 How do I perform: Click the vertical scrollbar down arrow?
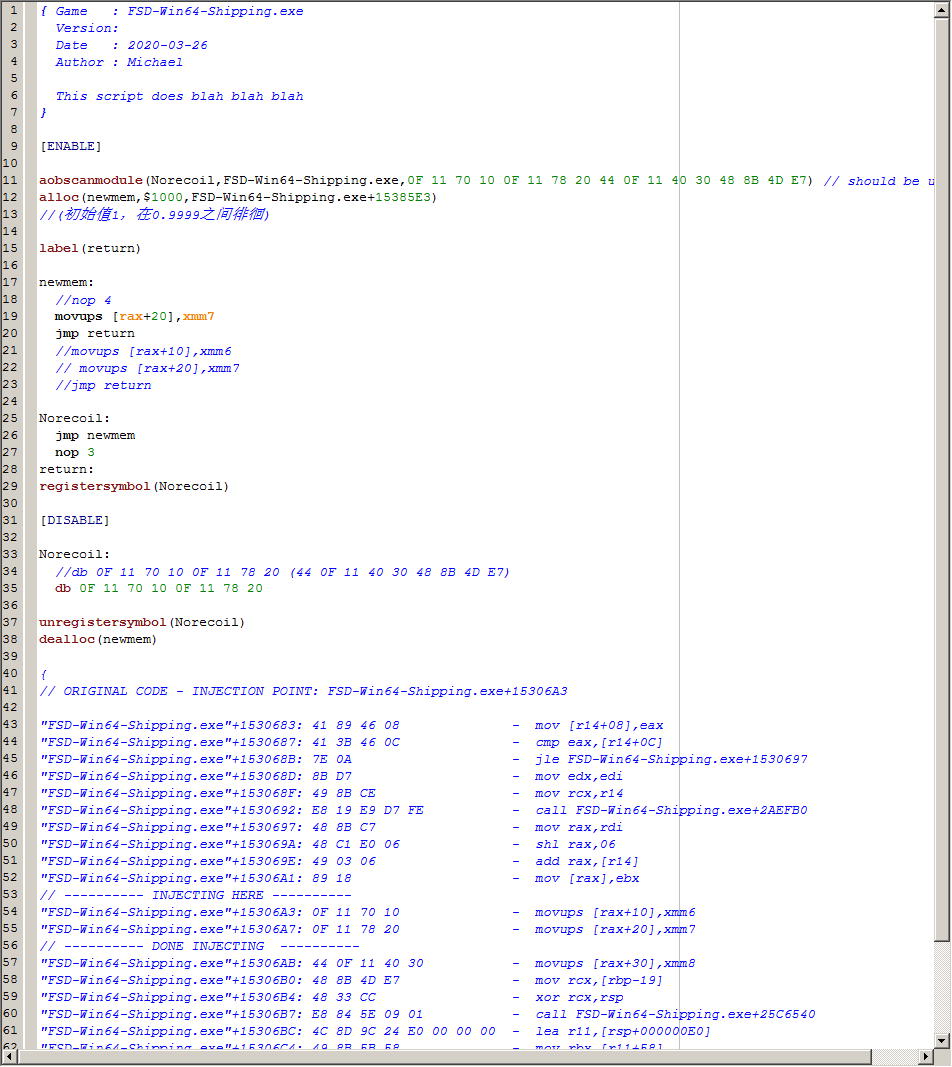[942, 1041]
